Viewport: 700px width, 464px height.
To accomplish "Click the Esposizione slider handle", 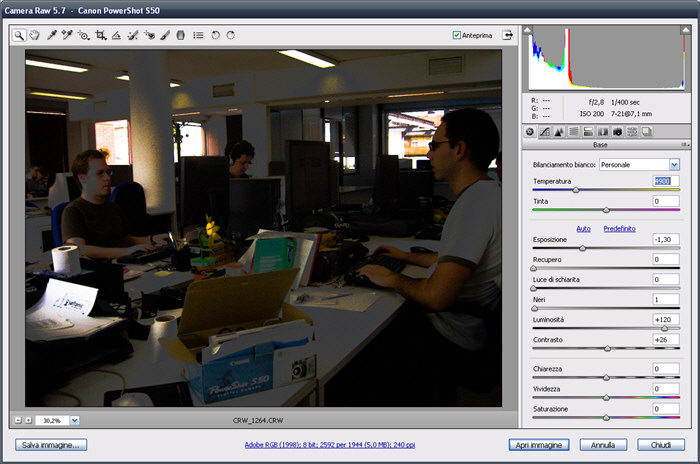I will [582, 248].
